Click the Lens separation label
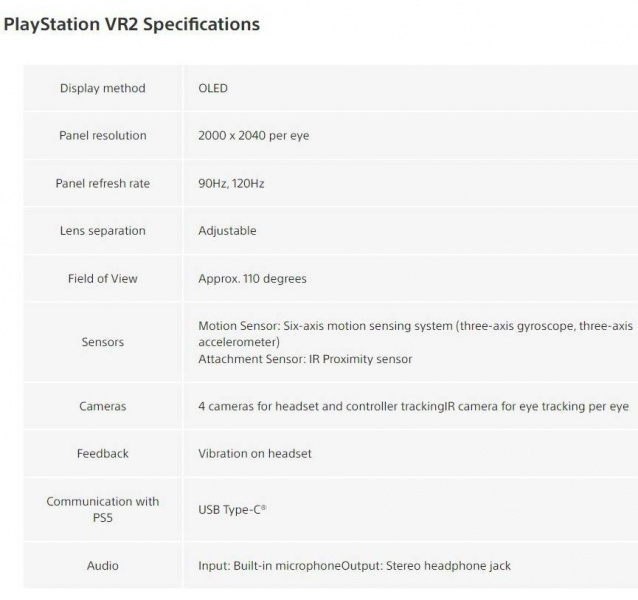 pyautogui.click(x=102, y=230)
